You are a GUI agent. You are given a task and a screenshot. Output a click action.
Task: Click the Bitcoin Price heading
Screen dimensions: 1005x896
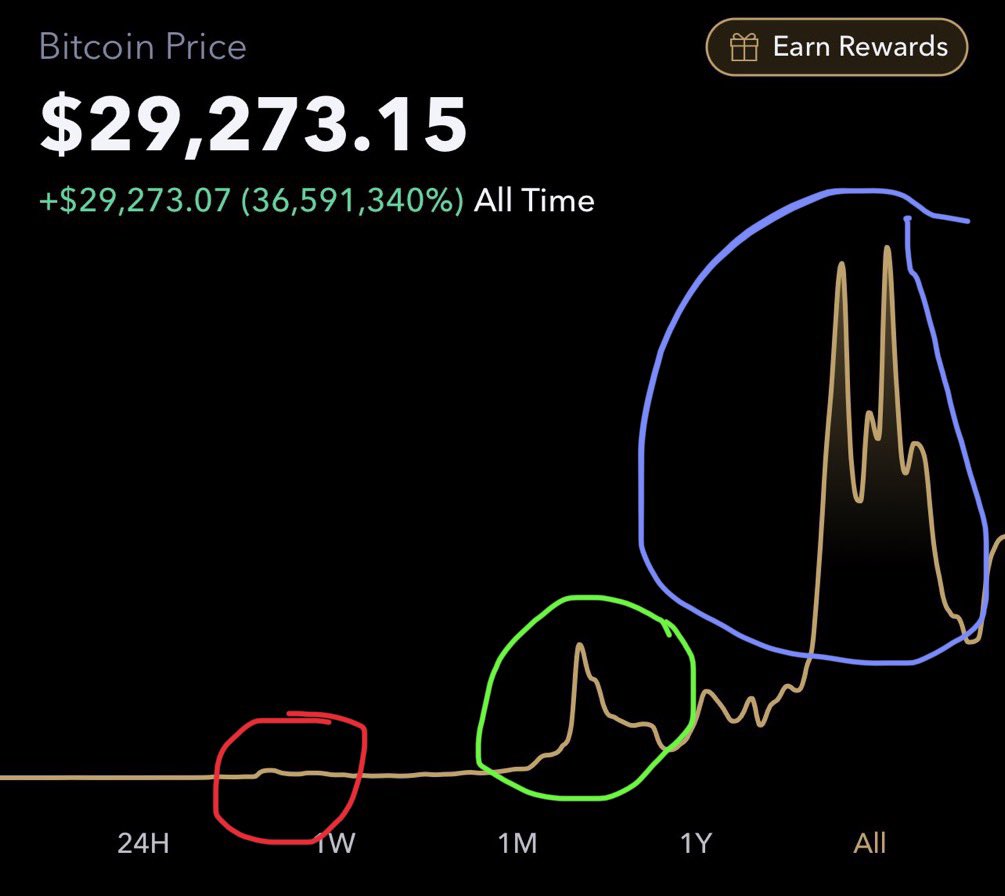[x=142, y=46]
